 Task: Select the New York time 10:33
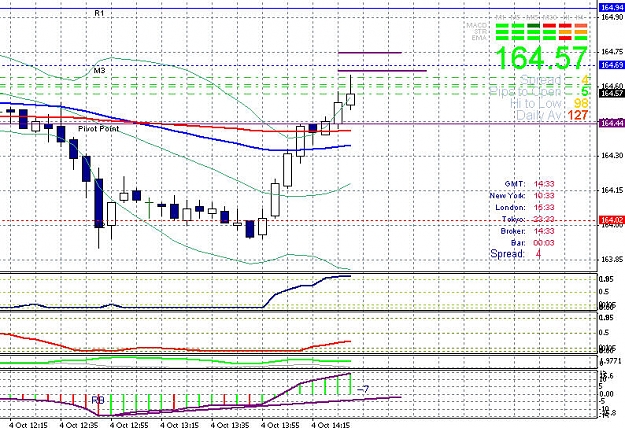point(544,196)
